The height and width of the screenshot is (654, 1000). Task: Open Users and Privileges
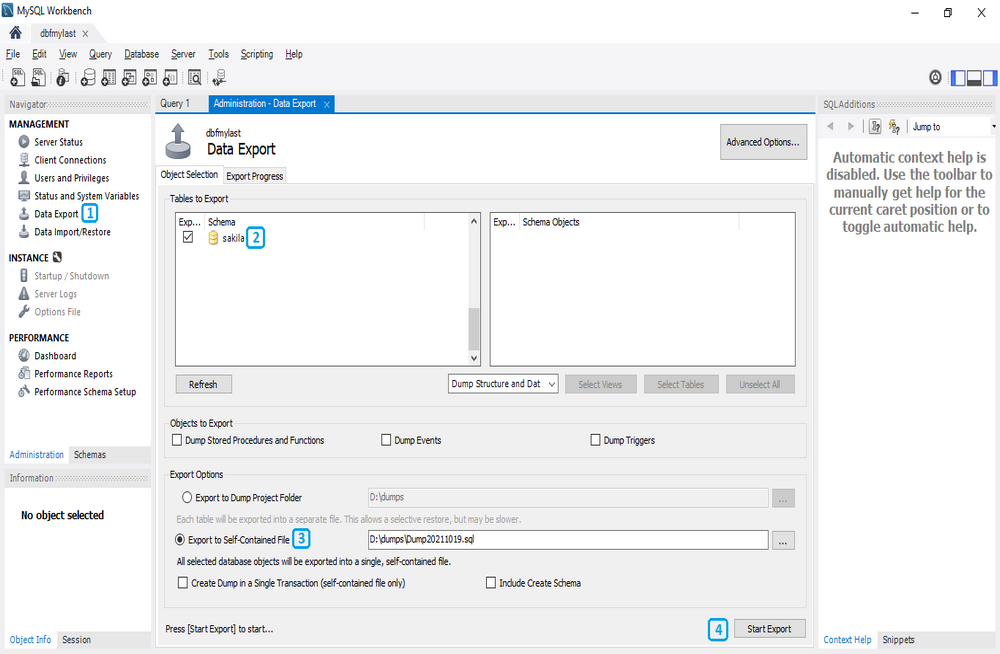pos(71,178)
